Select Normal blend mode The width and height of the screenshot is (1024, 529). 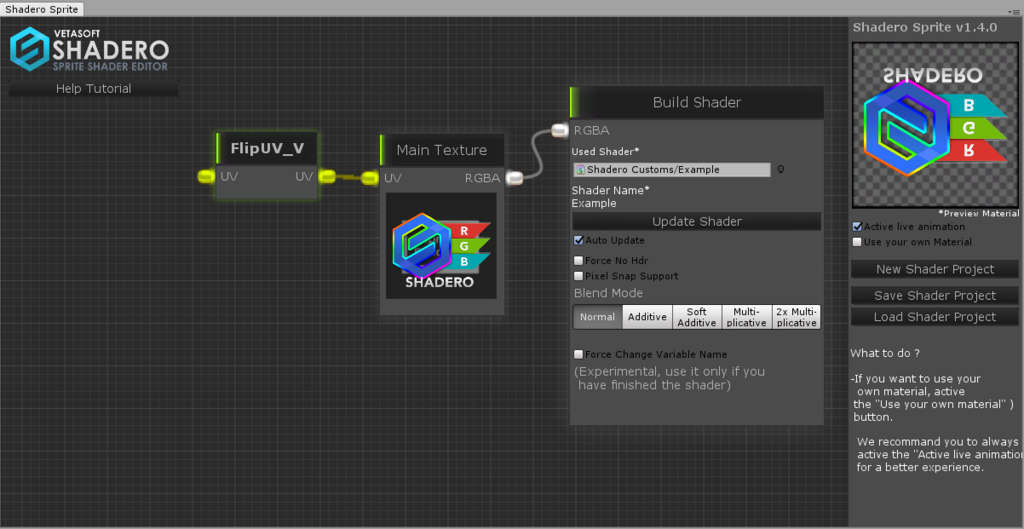(x=598, y=317)
